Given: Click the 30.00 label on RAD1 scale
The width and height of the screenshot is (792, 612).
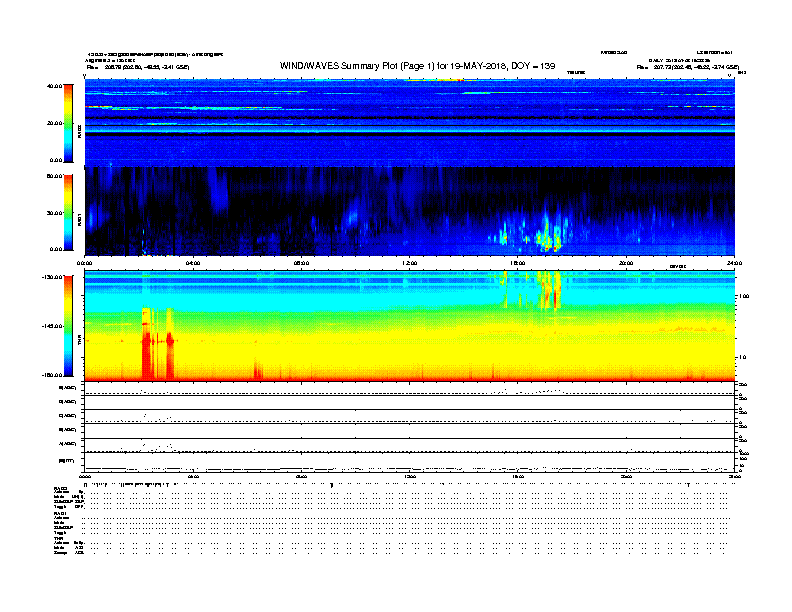Looking at the screenshot, I should point(55,213).
